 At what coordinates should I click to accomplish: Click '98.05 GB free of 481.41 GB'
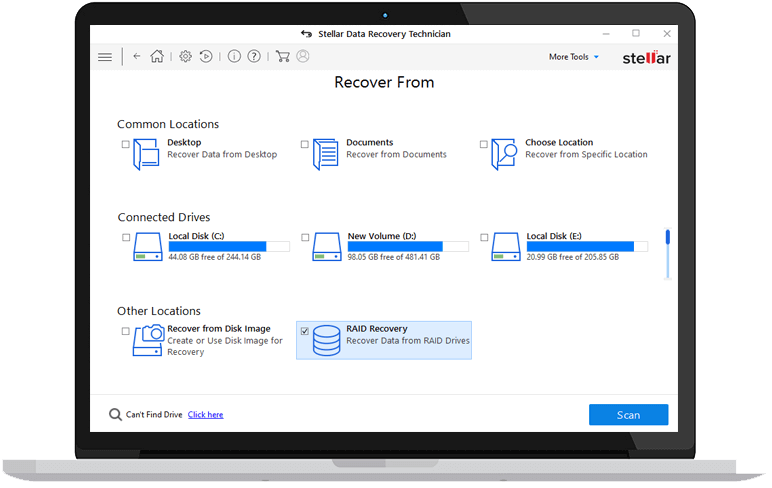coord(394,257)
